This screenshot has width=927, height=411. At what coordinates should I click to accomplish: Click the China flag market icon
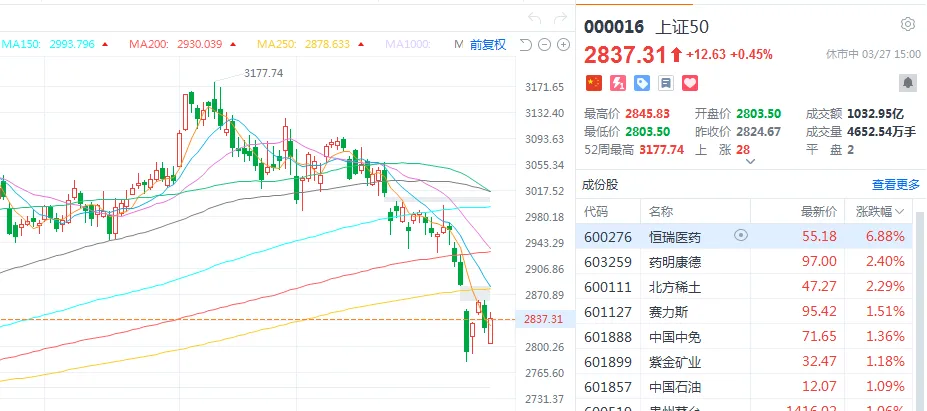coord(594,83)
